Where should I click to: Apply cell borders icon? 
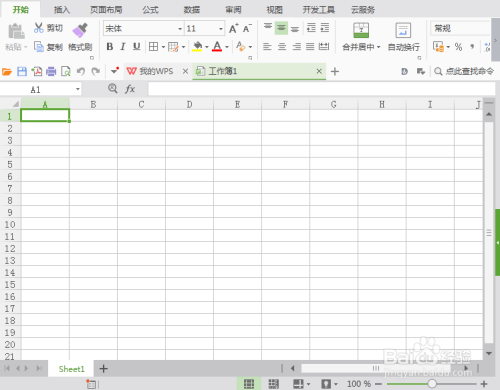click(x=153, y=47)
